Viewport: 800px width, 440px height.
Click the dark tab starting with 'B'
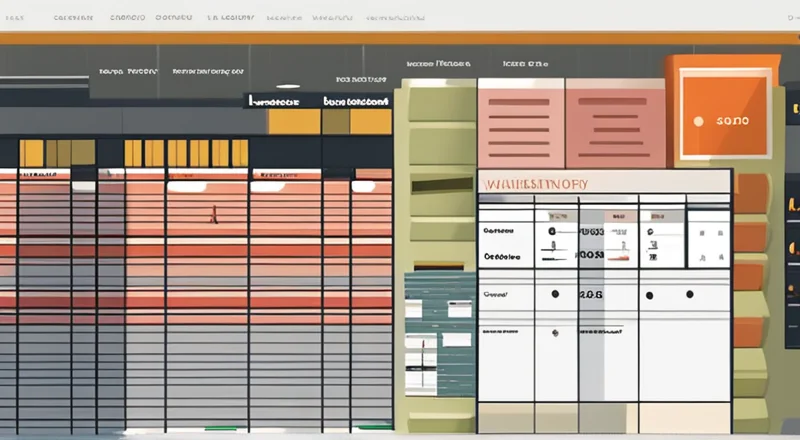[x=357, y=101]
